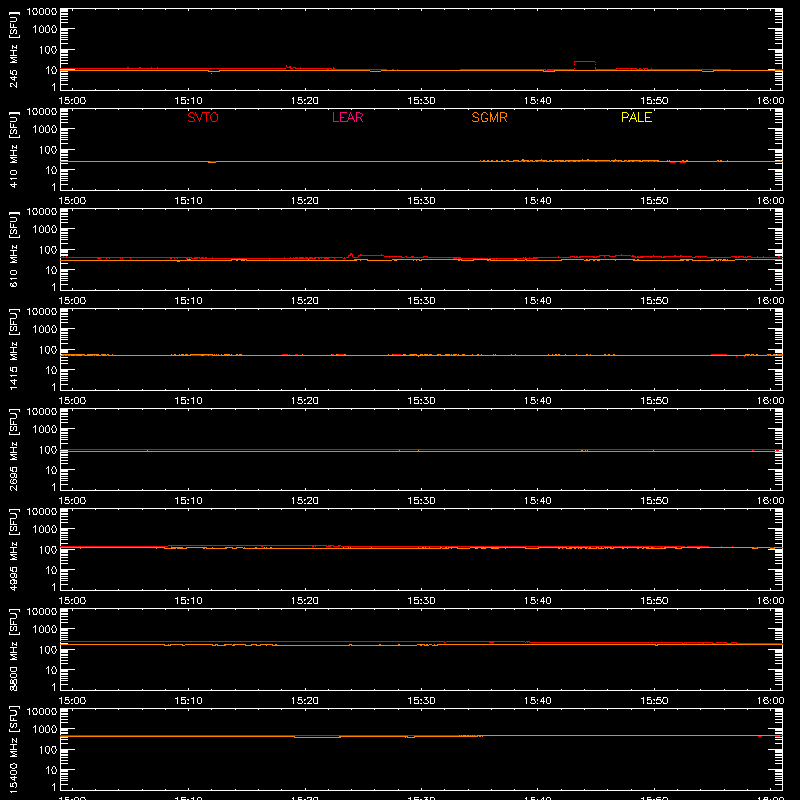800x800 pixels.
Task: Click the 15:30 label of the 8800 MHz plot
Action: click(421, 701)
